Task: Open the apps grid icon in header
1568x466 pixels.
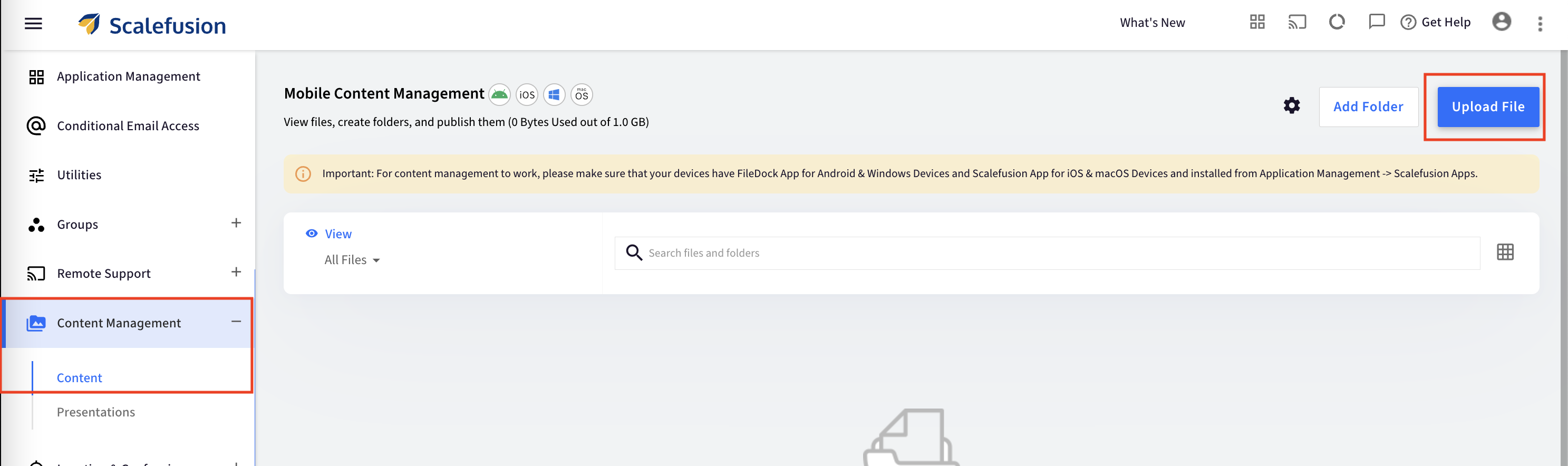Action: [x=1257, y=23]
